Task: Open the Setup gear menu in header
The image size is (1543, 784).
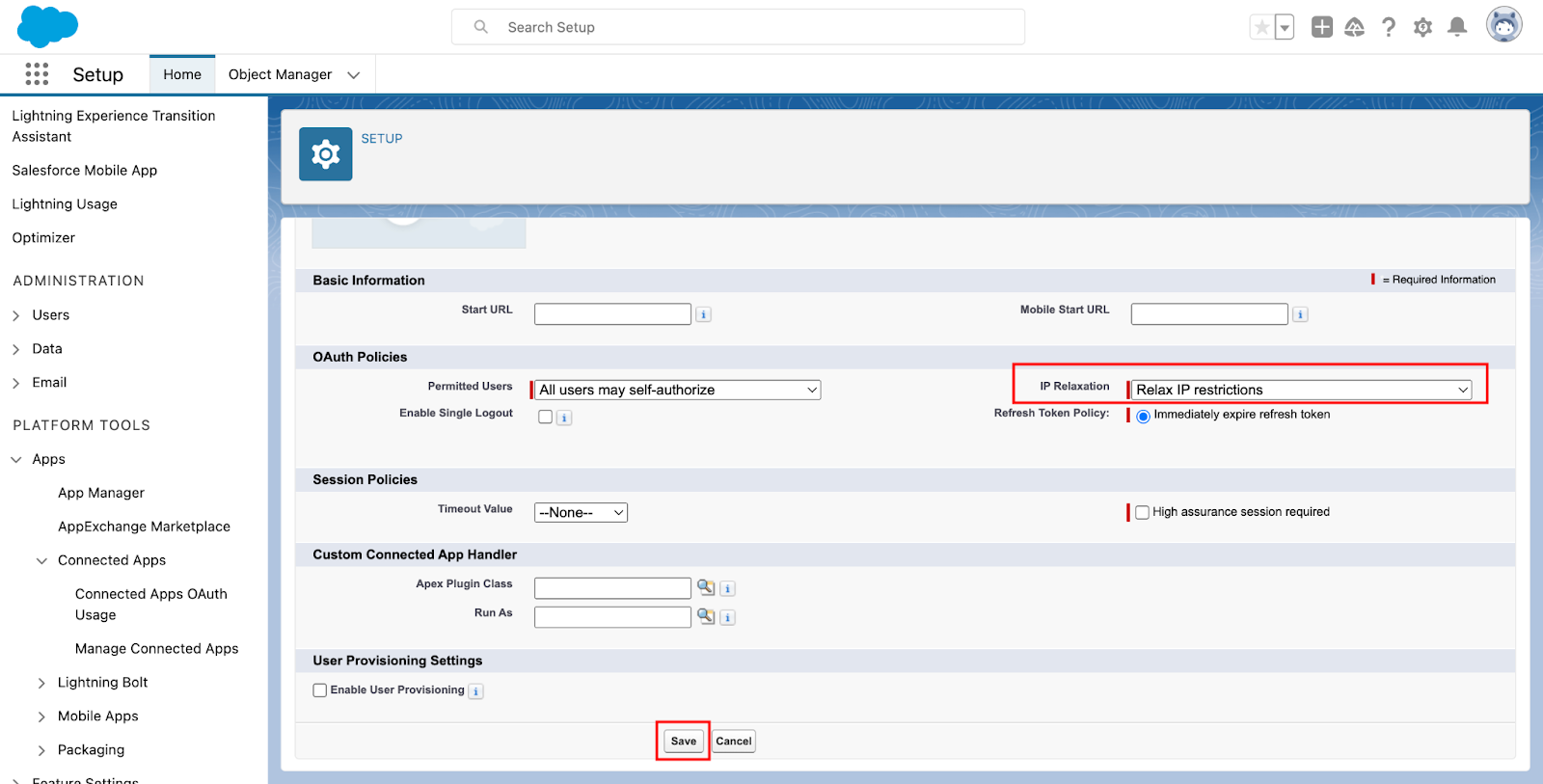Action: pos(1422,27)
